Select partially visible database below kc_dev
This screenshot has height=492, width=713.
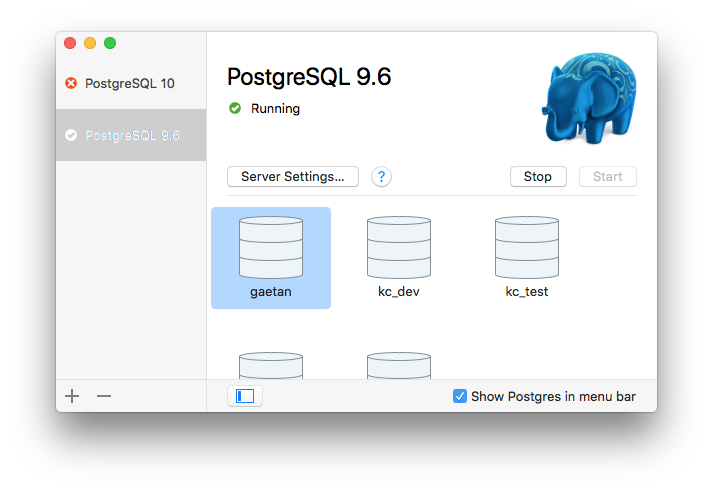coord(399,365)
